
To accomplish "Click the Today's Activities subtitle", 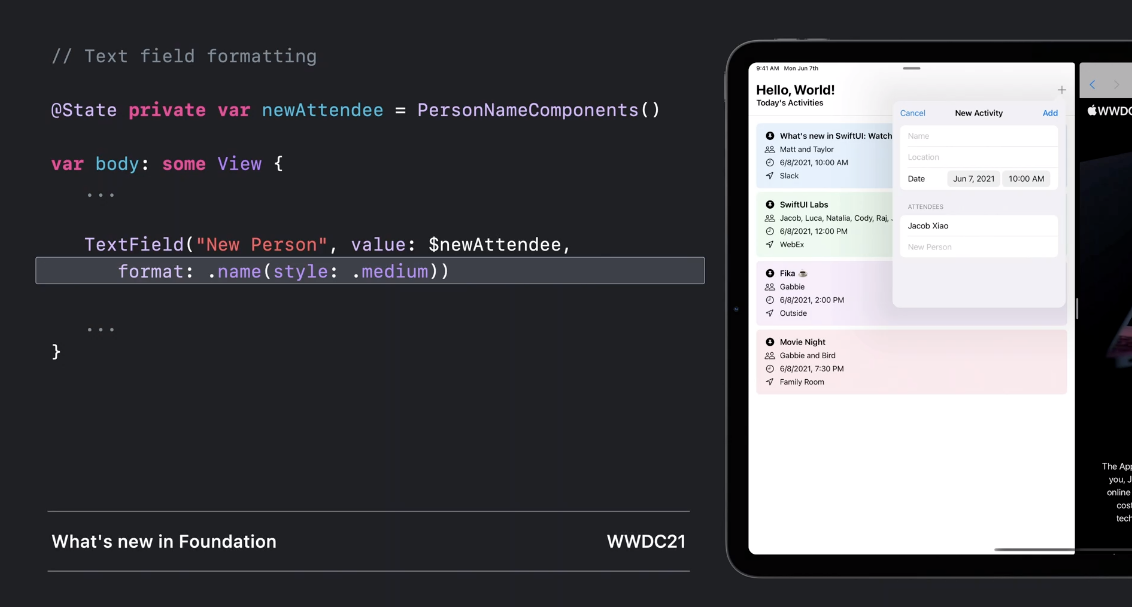I will [x=789, y=103].
